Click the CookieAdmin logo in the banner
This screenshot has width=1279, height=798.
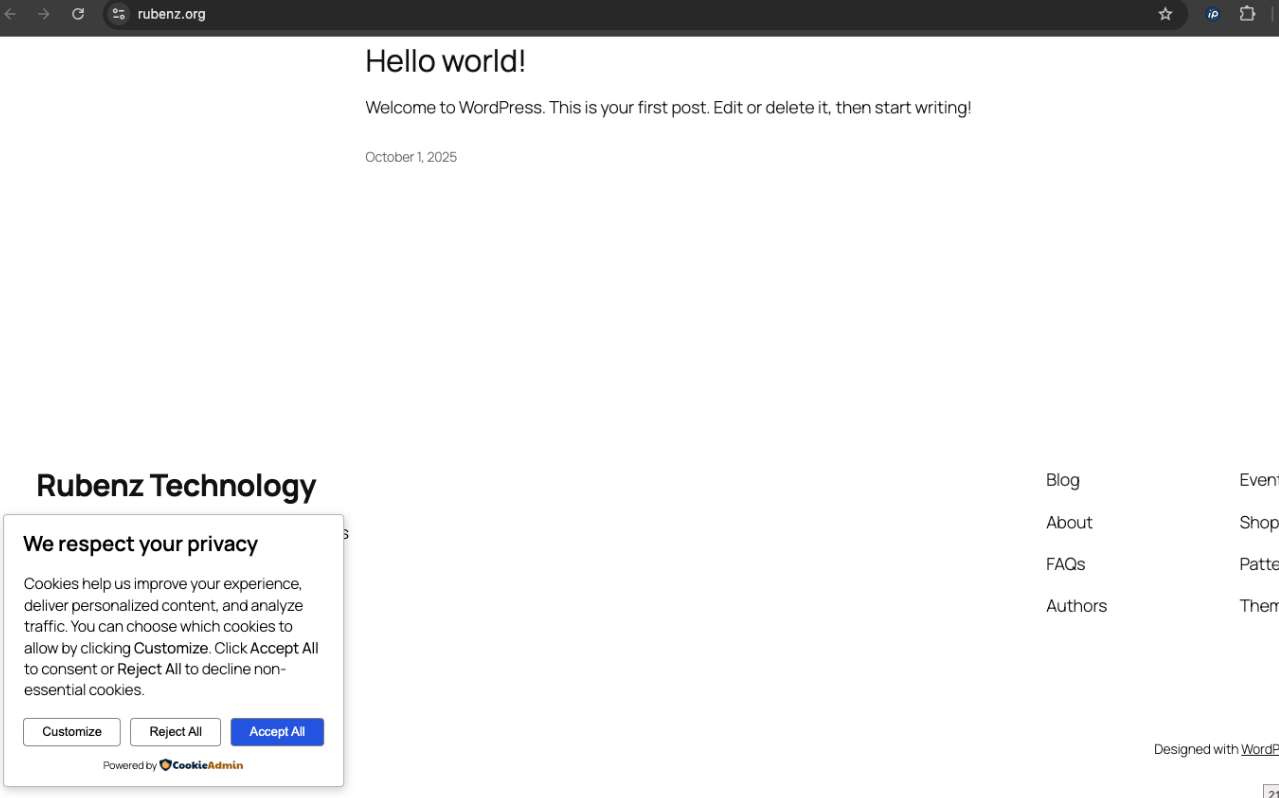click(x=201, y=765)
